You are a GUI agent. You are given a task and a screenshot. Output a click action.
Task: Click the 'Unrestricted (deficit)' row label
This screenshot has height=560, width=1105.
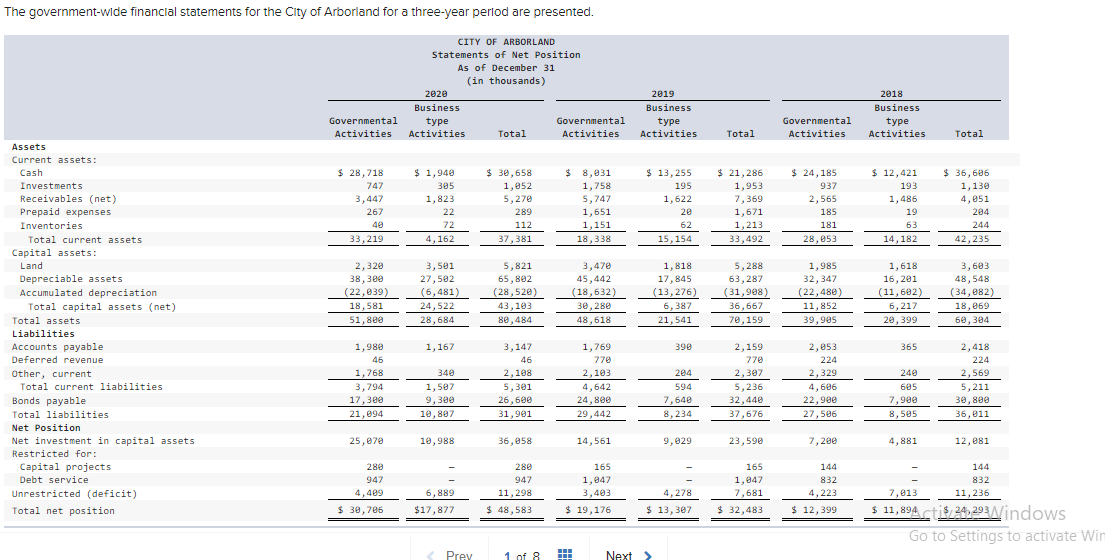click(74, 494)
